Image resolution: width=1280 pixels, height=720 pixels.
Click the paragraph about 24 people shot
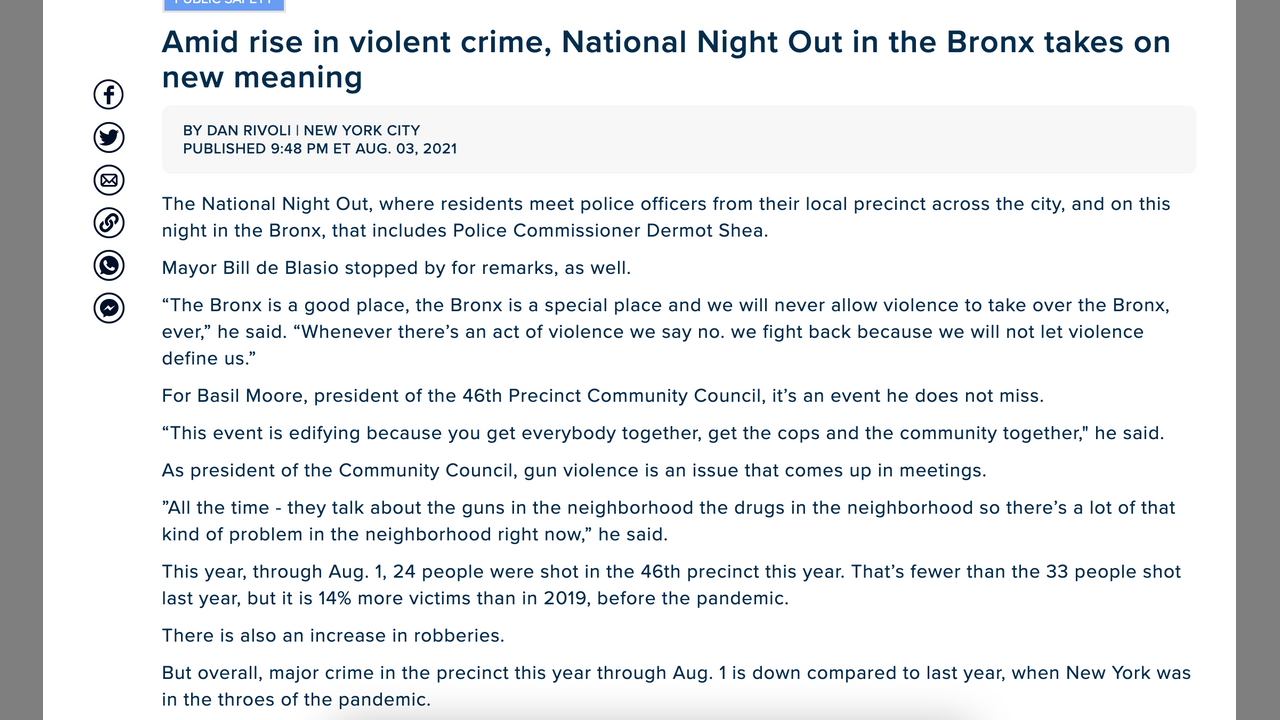[671, 585]
